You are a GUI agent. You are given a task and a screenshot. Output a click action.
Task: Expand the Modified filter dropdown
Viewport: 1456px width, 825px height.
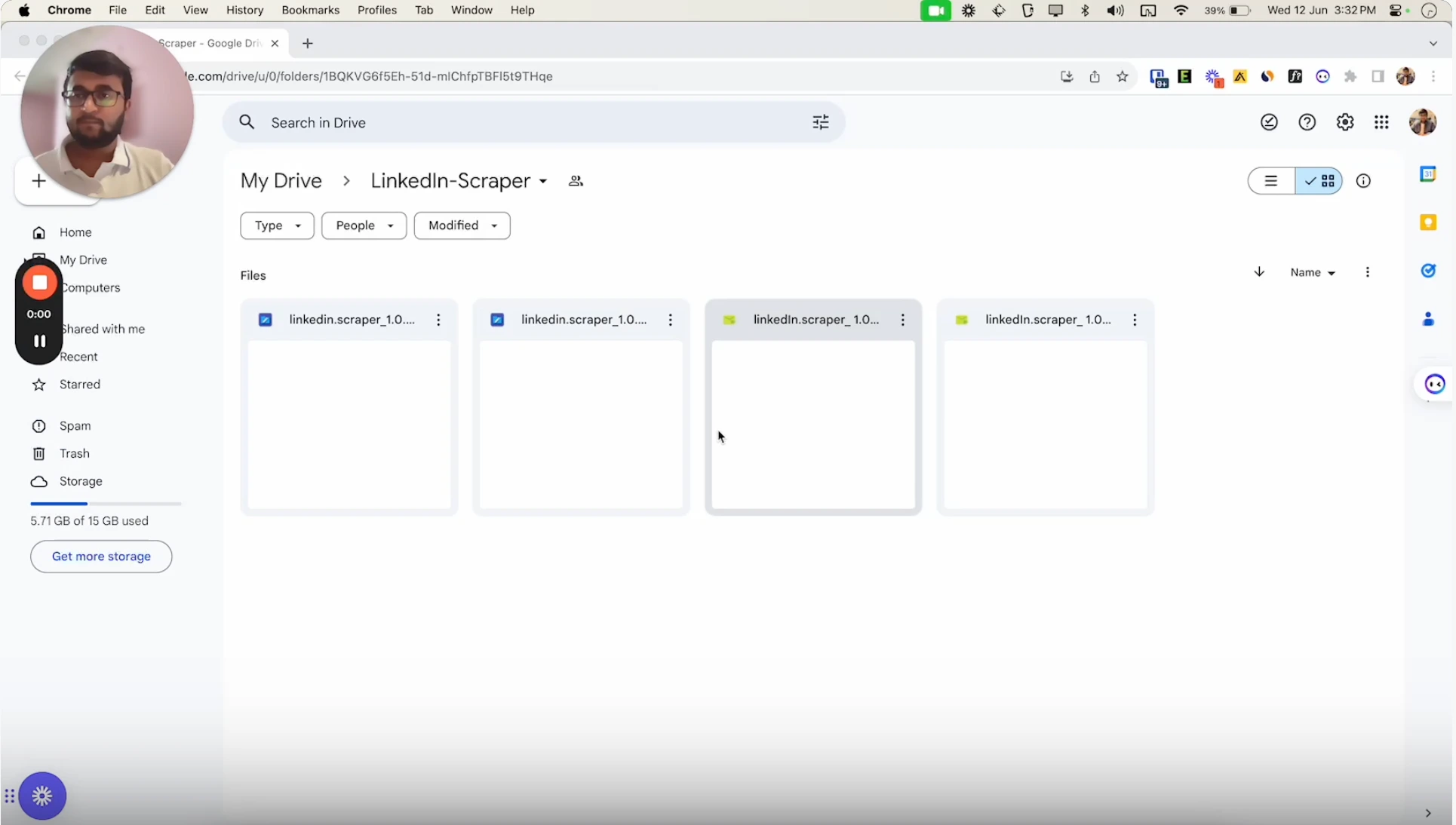(x=462, y=225)
